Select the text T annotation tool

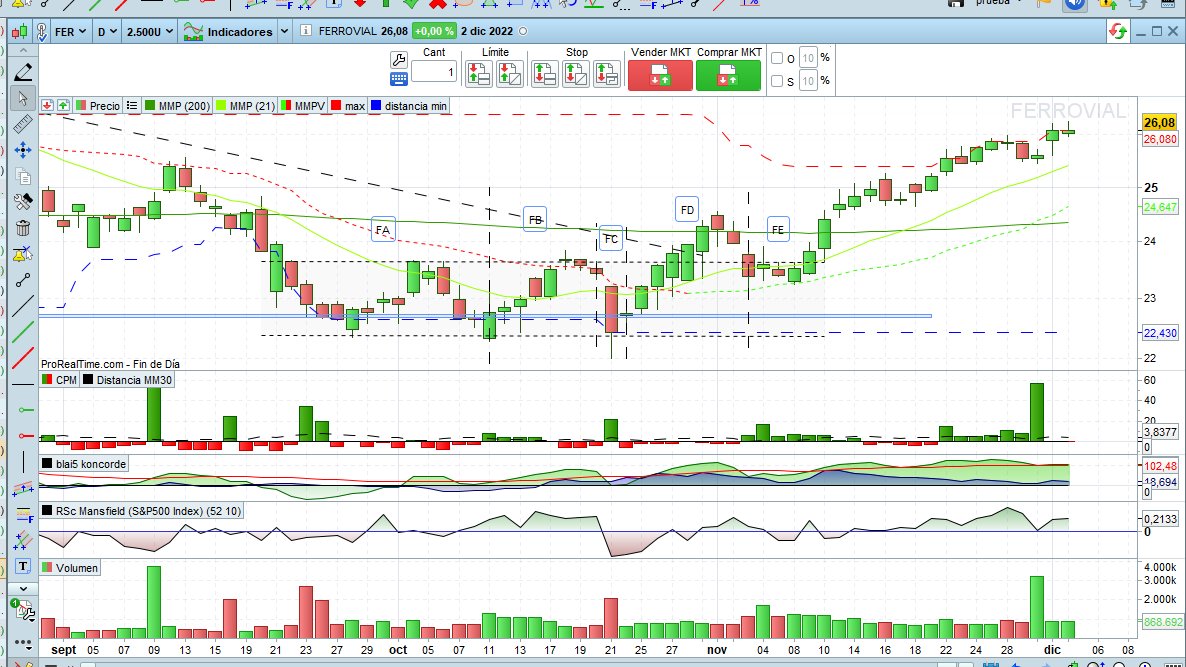[x=23, y=566]
